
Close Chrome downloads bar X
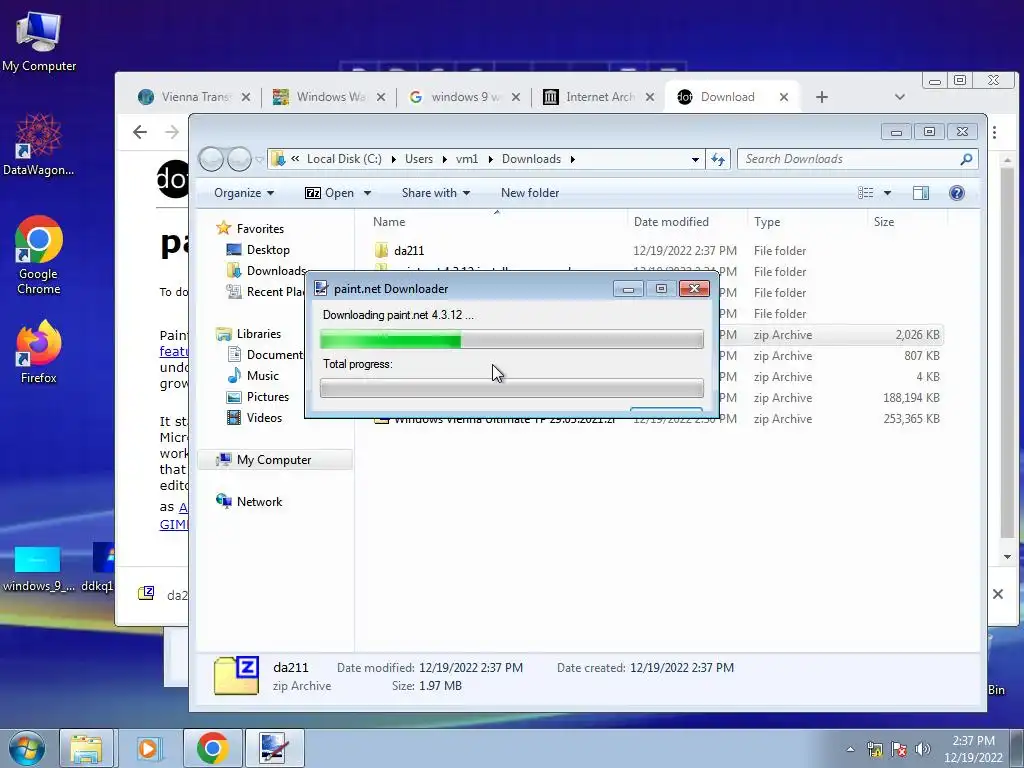coord(997,594)
